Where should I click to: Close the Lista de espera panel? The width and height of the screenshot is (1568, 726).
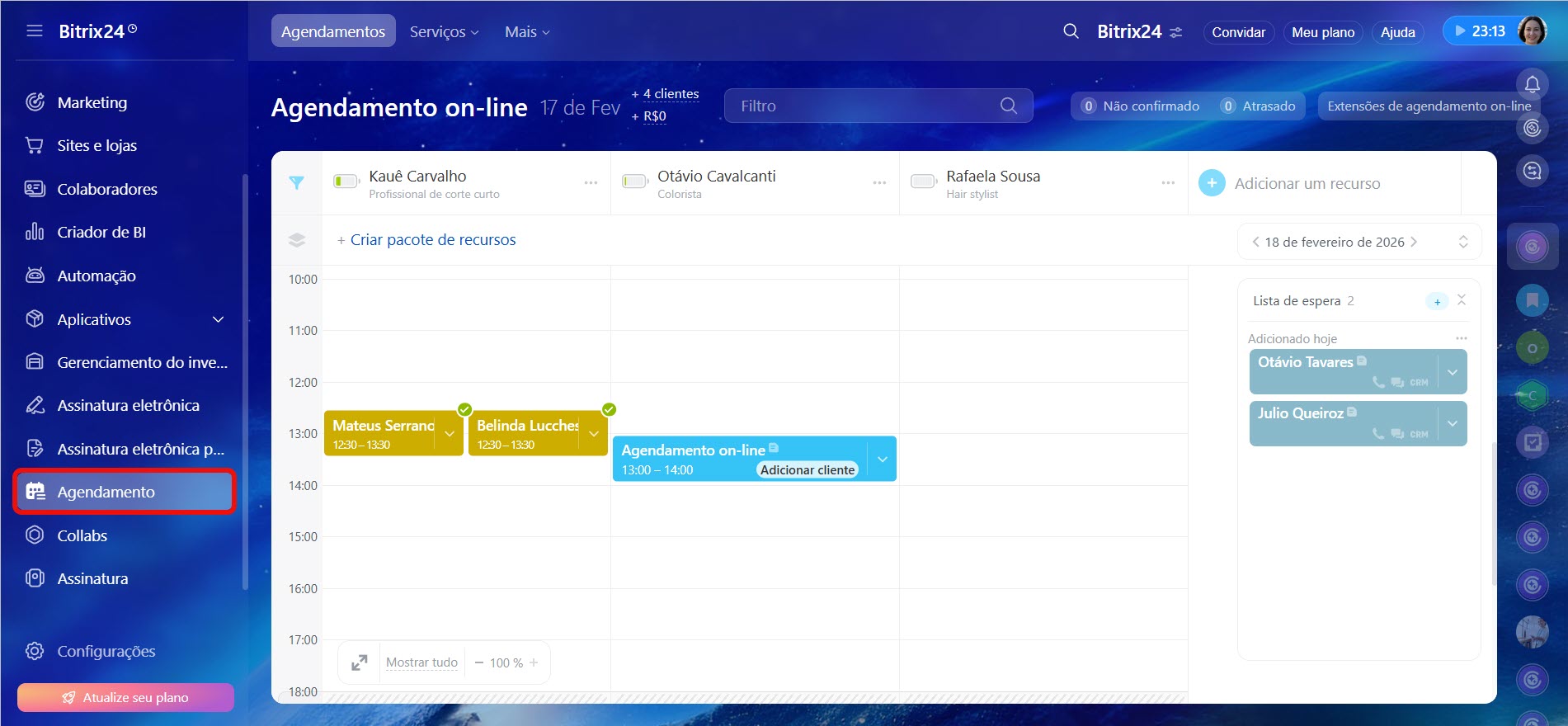(x=1462, y=300)
